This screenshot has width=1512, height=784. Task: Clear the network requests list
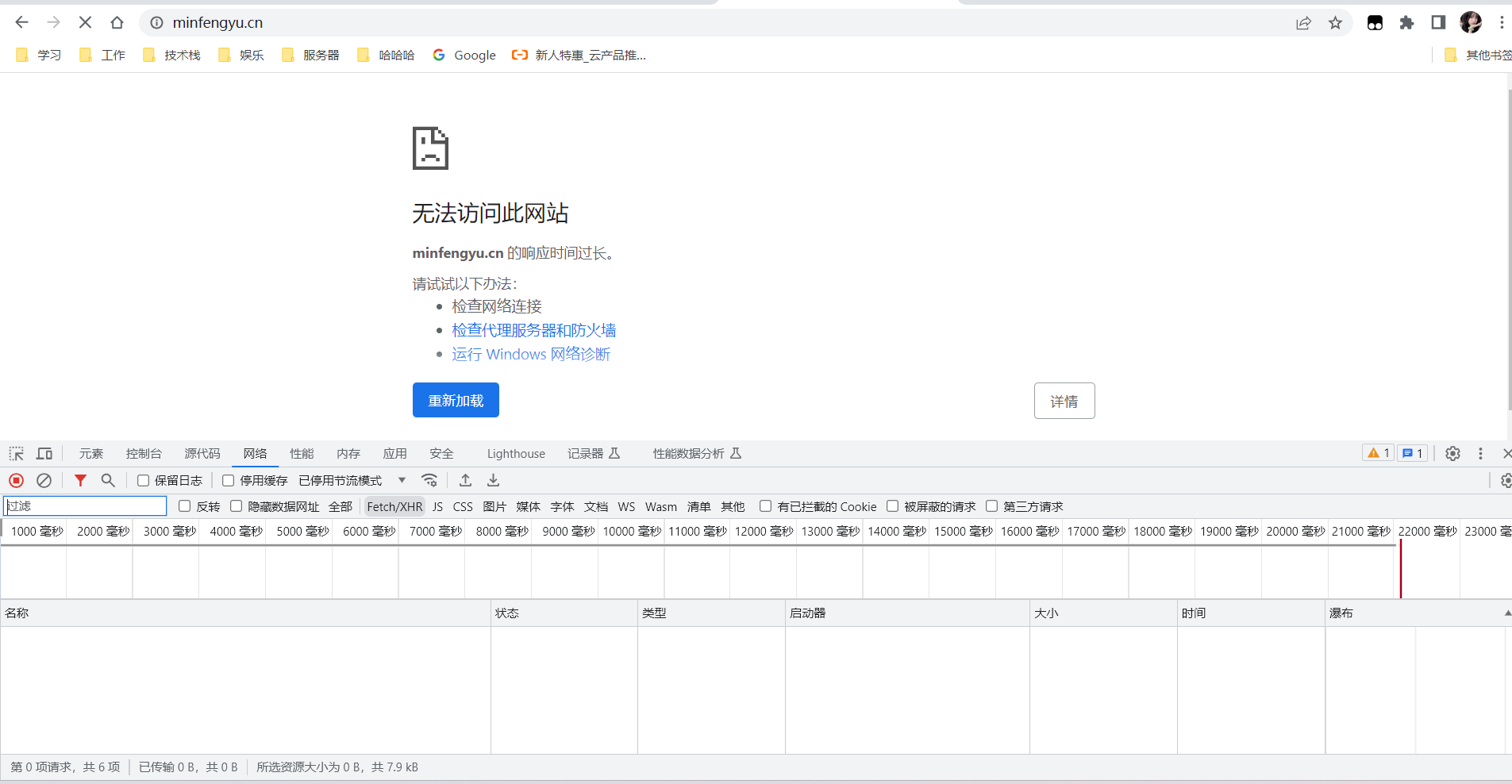point(44,480)
